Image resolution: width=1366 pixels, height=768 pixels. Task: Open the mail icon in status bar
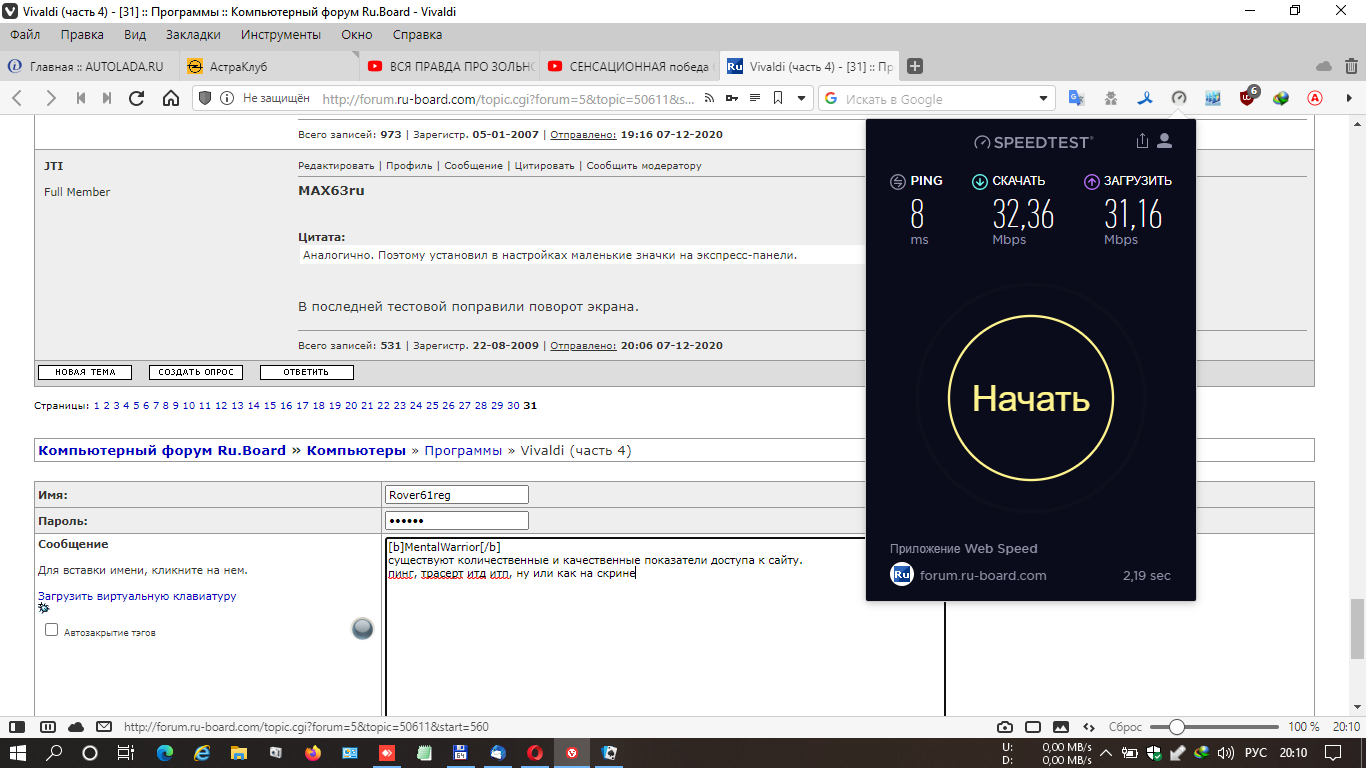click(103, 727)
